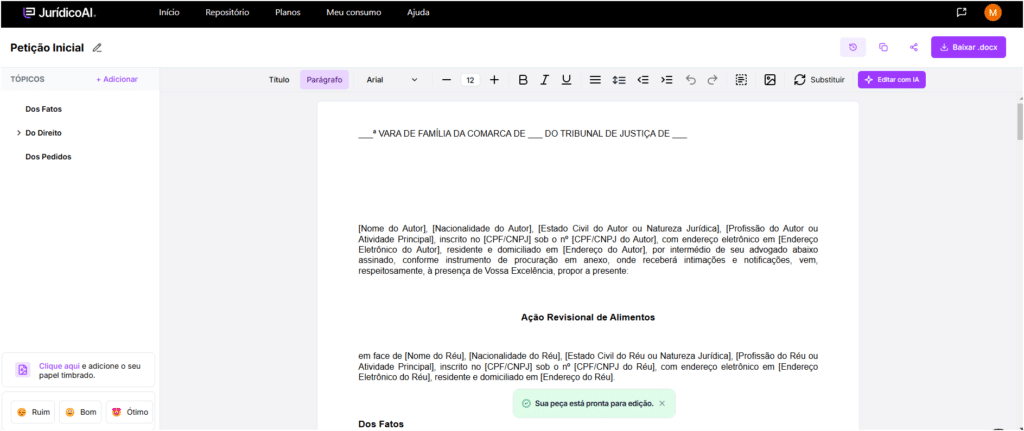Toggle italic formatting

pos(545,80)
